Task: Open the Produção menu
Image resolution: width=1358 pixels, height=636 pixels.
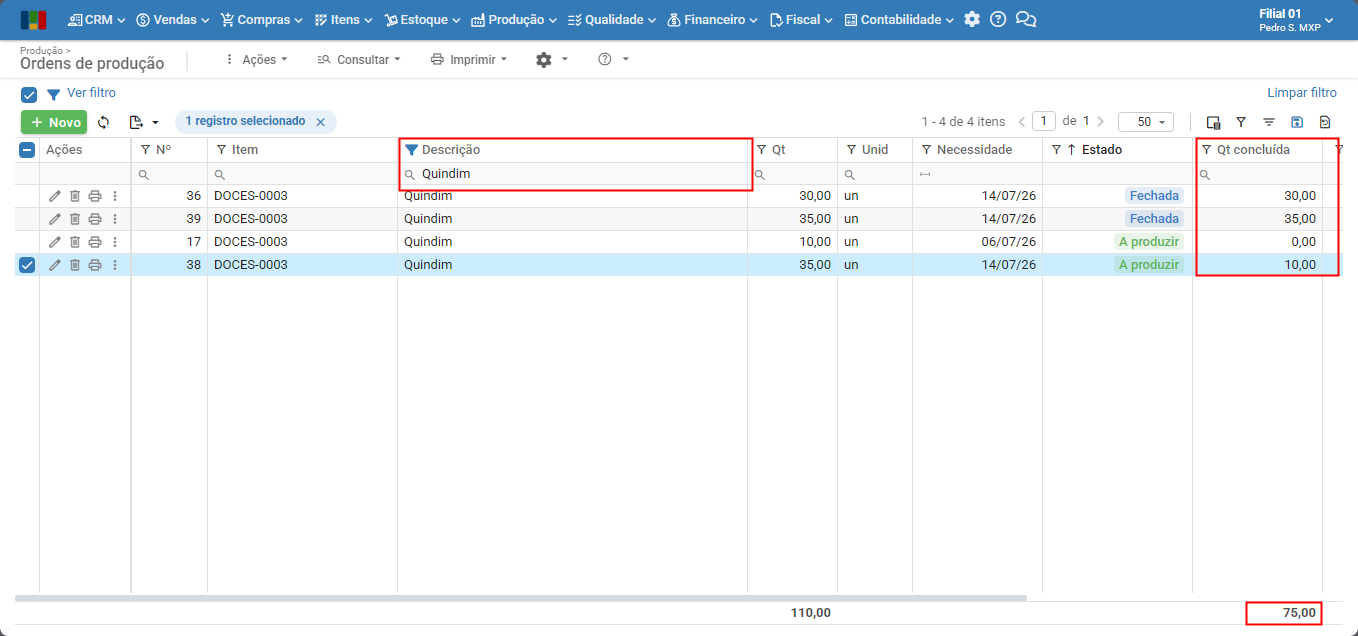Action: tap(514, 20)
